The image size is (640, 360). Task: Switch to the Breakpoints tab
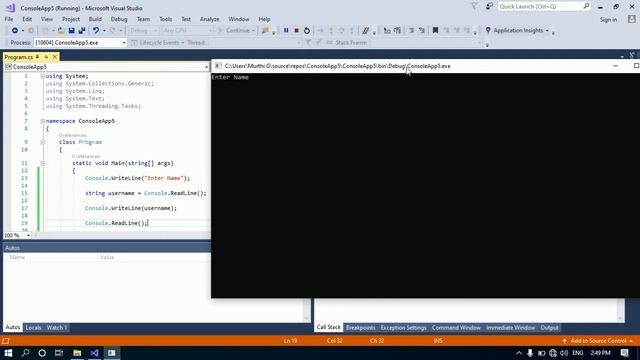360,328
